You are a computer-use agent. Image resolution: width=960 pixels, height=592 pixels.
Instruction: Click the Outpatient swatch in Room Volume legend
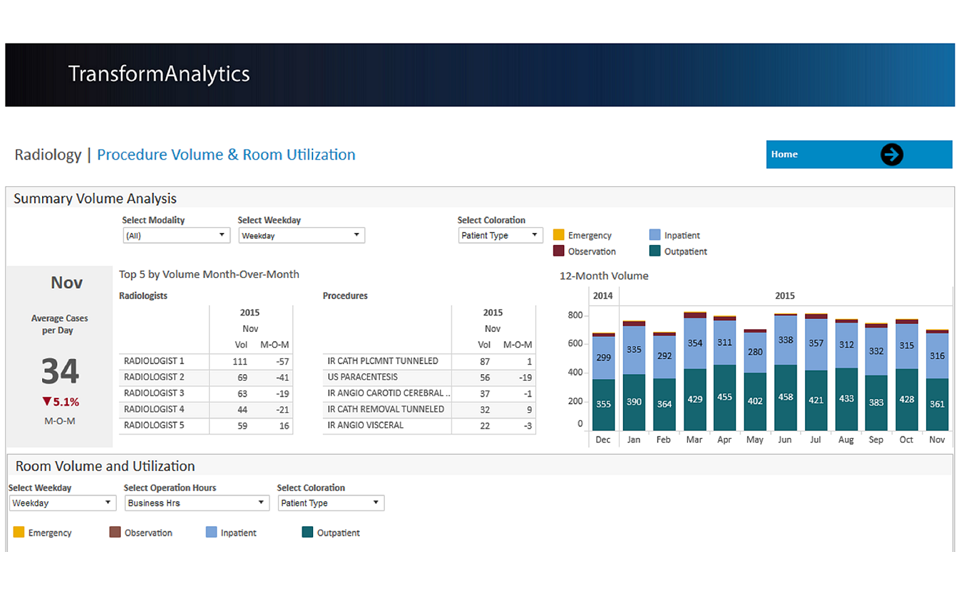[307, 532]
